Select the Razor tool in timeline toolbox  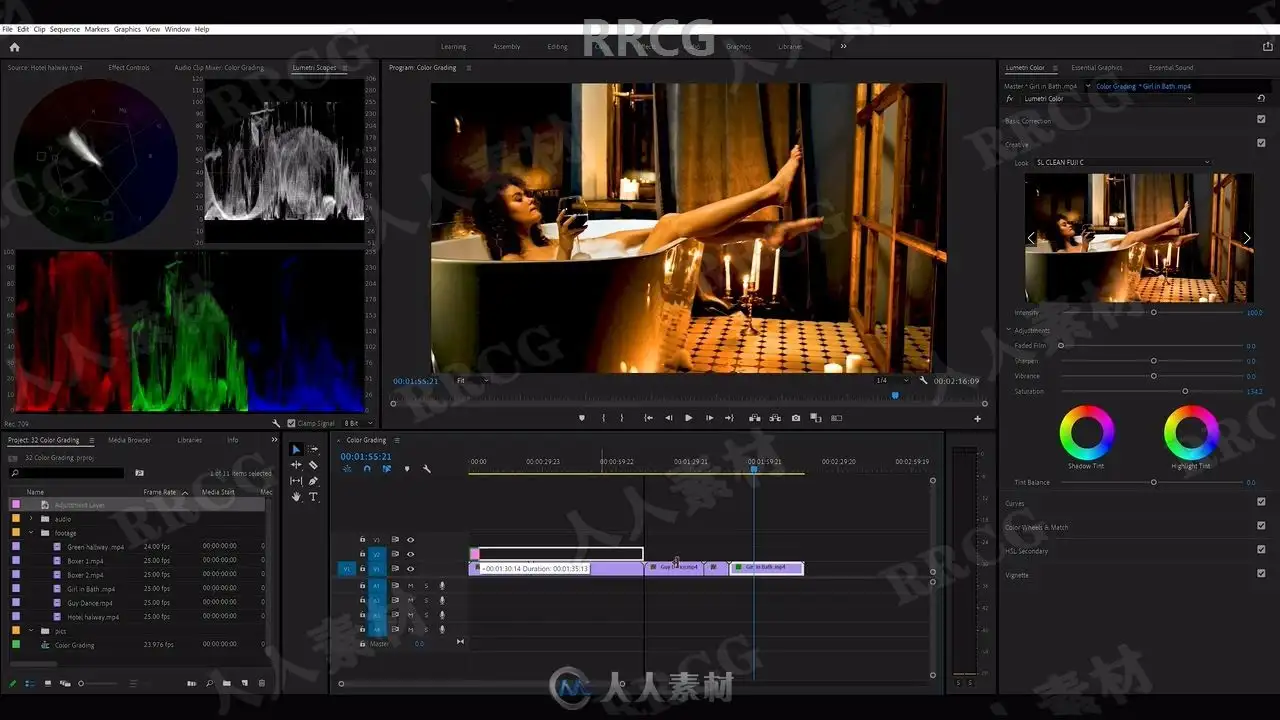point(313,465)
